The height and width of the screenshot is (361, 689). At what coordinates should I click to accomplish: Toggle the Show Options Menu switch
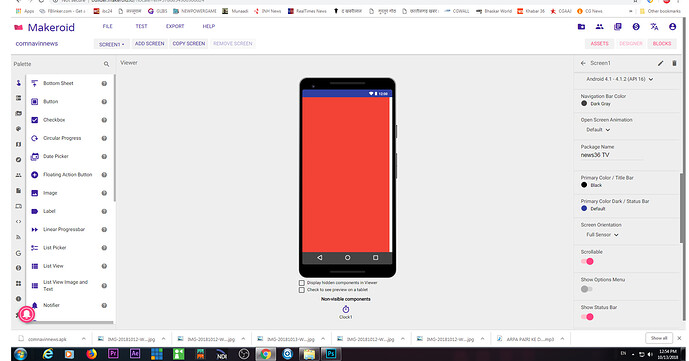[x=587, y=289]
